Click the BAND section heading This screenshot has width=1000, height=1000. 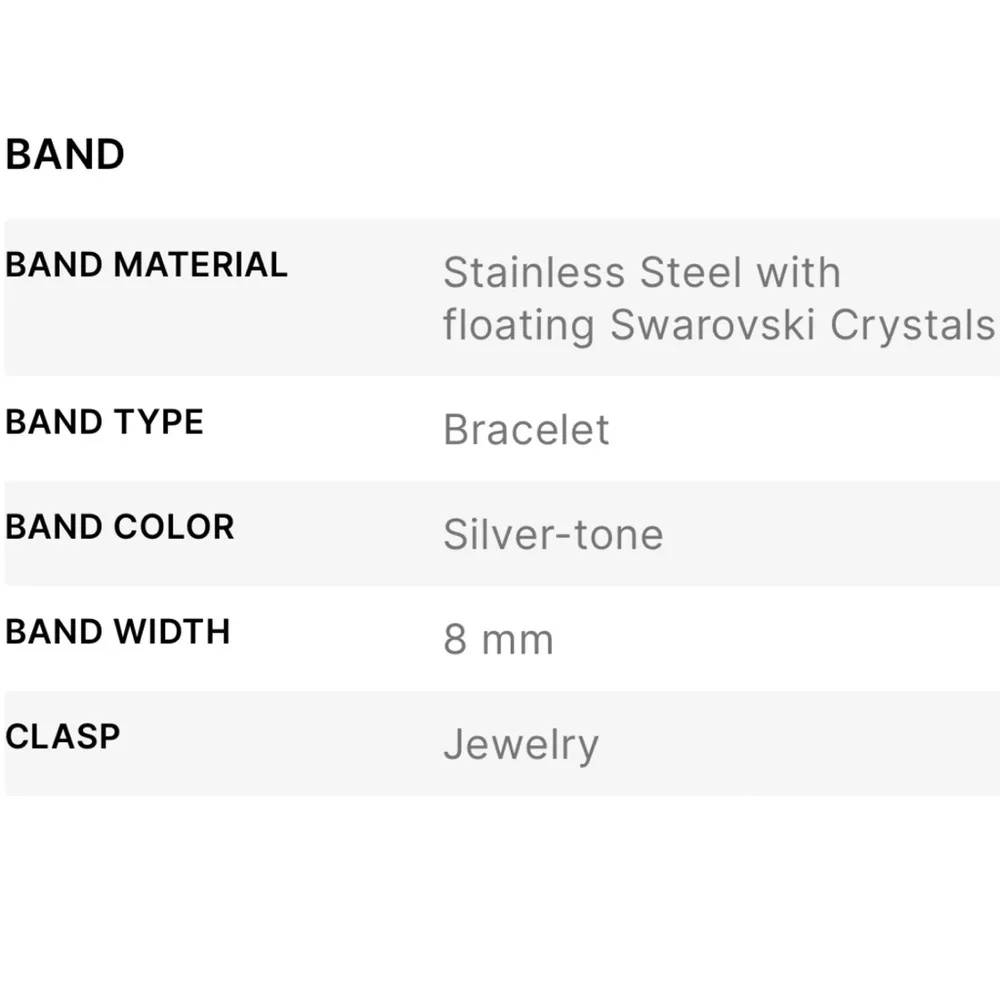point(65,155)
